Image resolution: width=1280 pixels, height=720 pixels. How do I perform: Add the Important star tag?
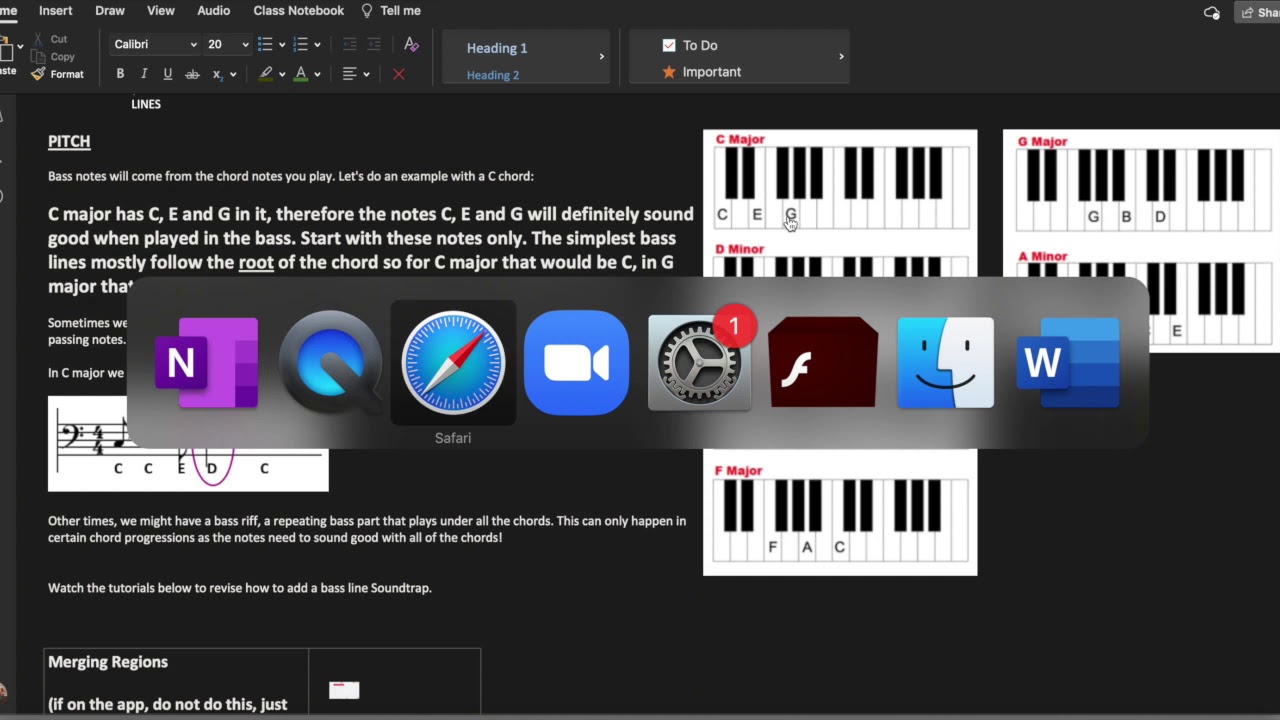coord(702,72)
